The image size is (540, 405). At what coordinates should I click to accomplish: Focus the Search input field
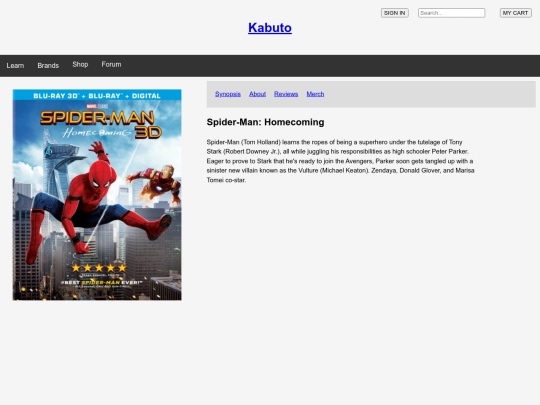coord(451,13)
